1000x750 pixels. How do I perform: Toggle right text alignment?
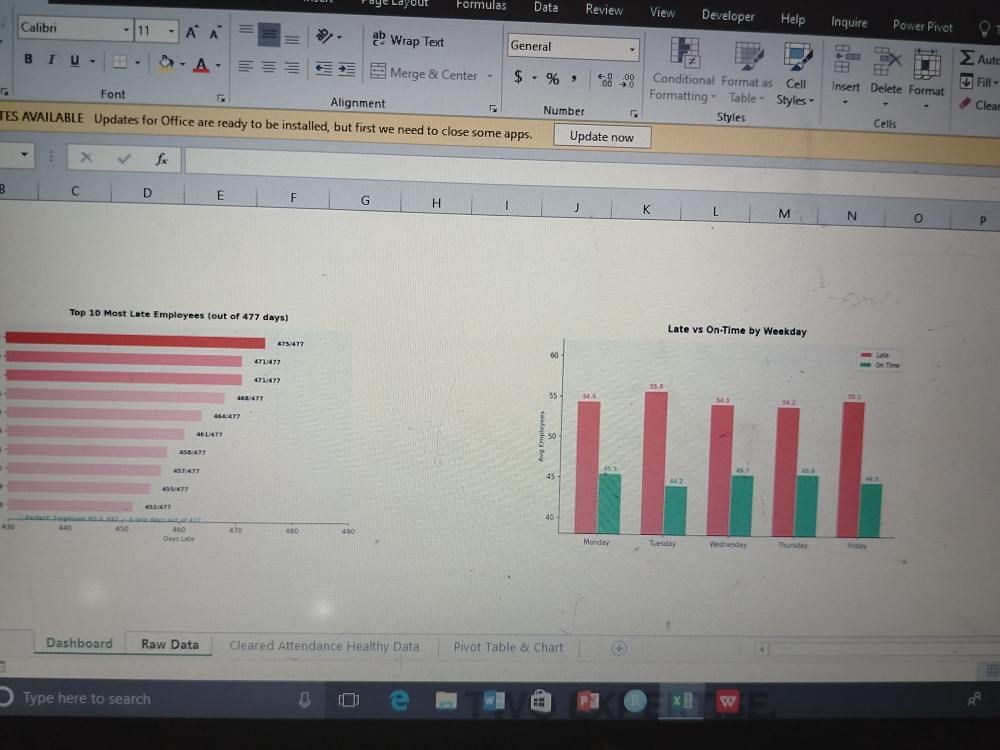(x=292, y=68)
